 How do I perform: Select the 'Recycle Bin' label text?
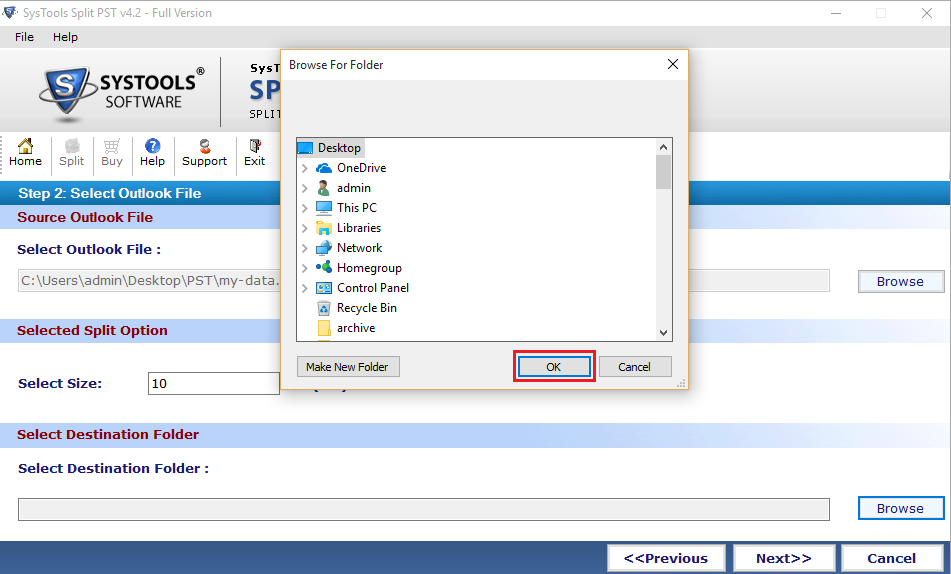(367, 308)
